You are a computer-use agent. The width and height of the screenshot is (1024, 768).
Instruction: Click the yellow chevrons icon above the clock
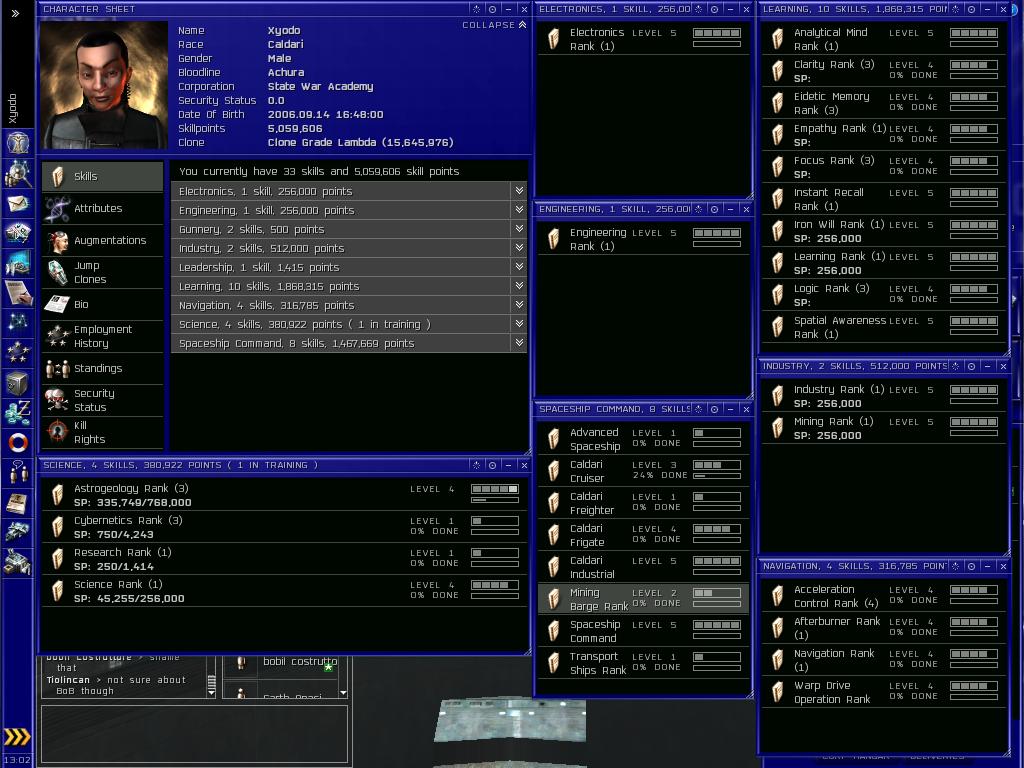tap(17, 737)
